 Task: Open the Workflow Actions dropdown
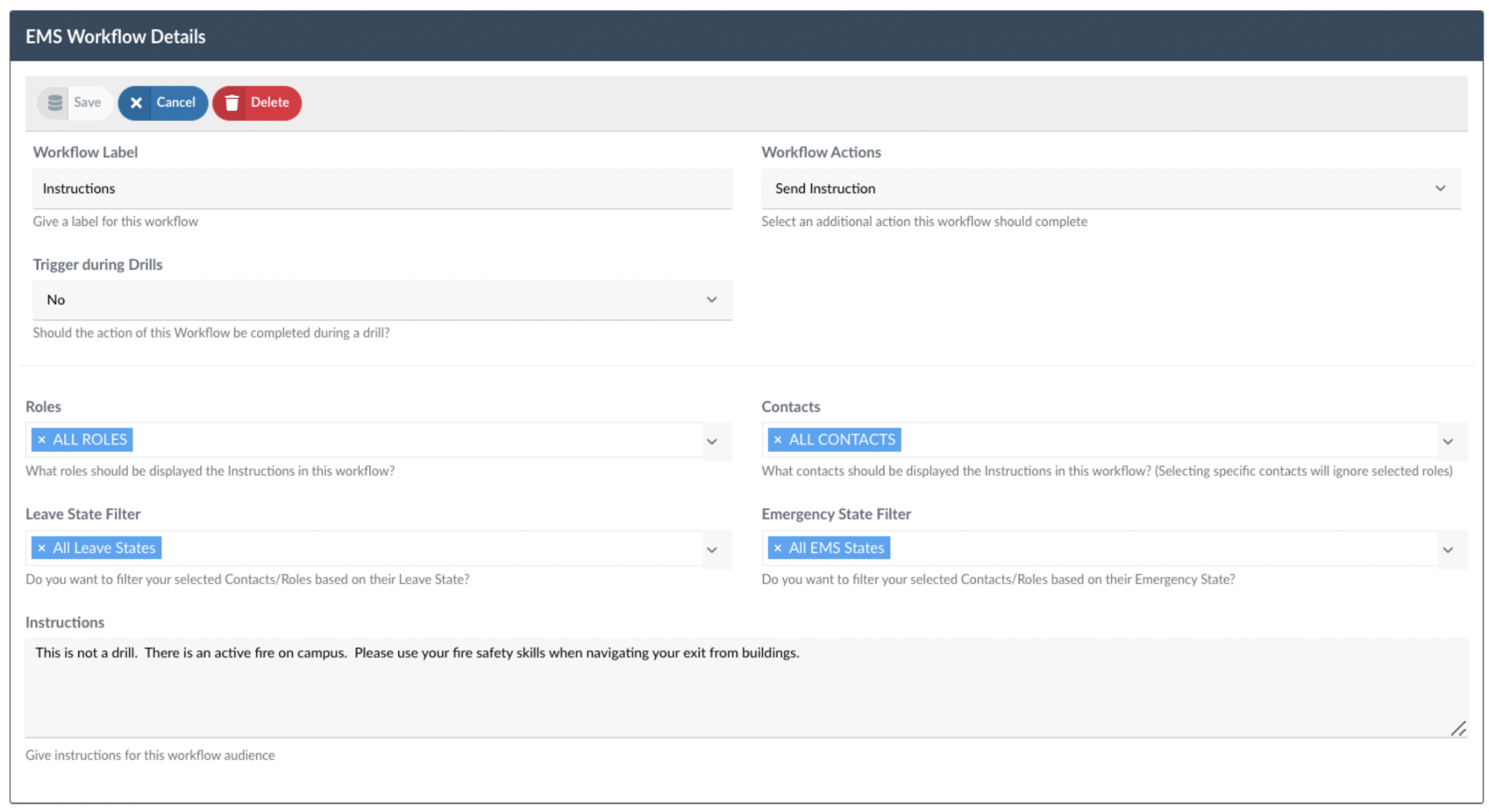[x=1440, y=189]
